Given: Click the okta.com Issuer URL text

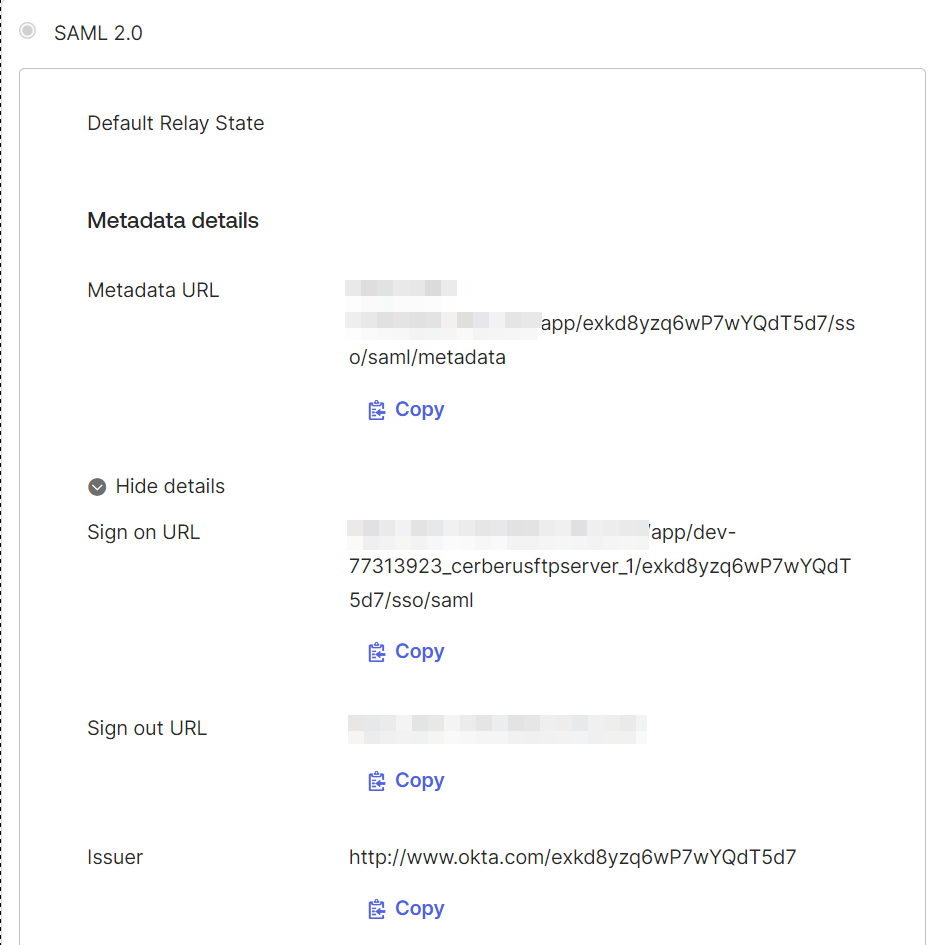Looking at the screenshot, I should tap(573, 857).
